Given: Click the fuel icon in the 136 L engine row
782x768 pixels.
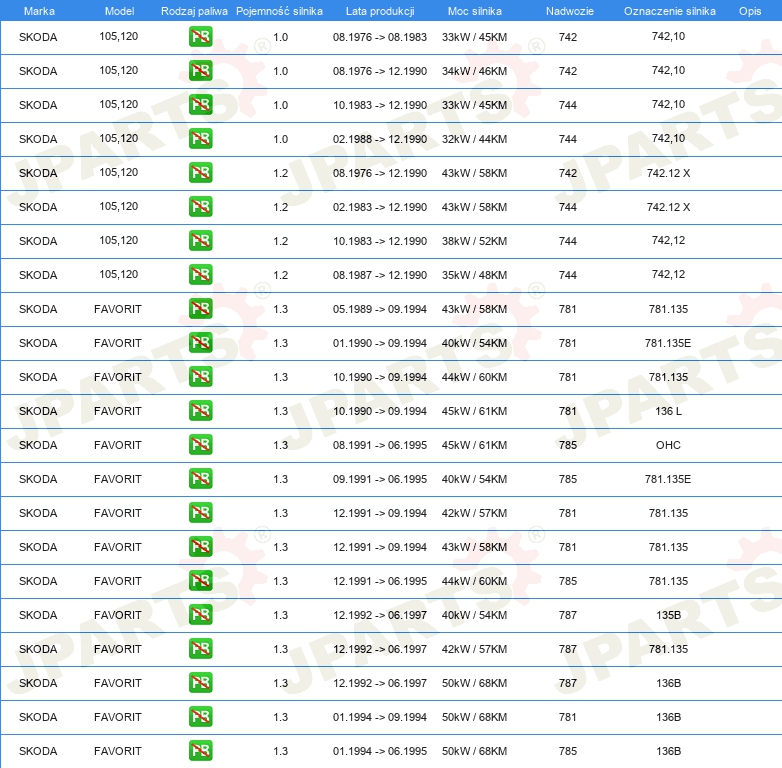Looking at the screenshot, I should pos(200,410).
